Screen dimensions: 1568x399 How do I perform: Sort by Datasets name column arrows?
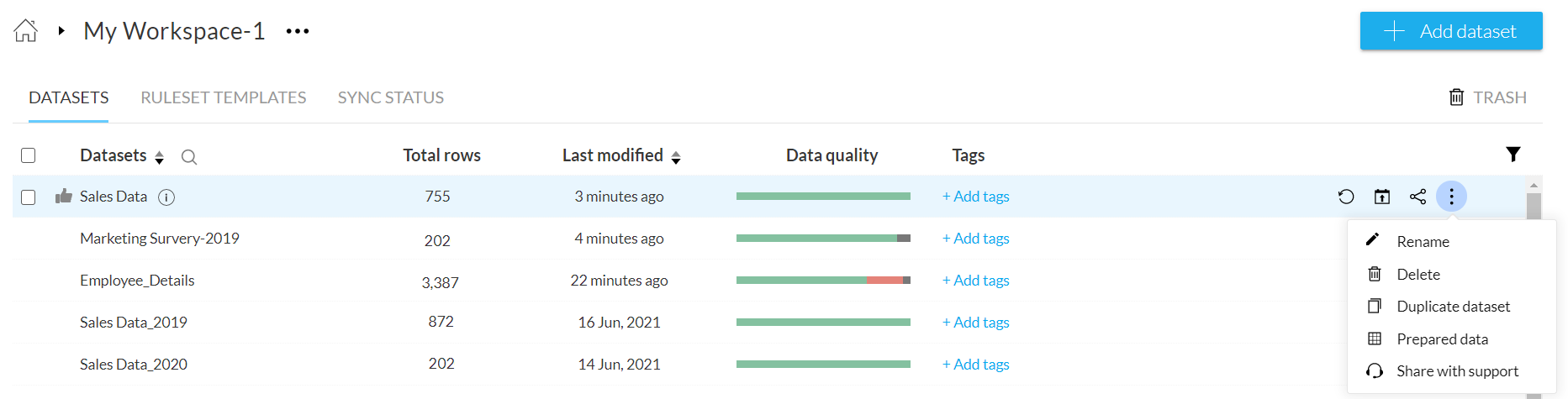[159, 157]
